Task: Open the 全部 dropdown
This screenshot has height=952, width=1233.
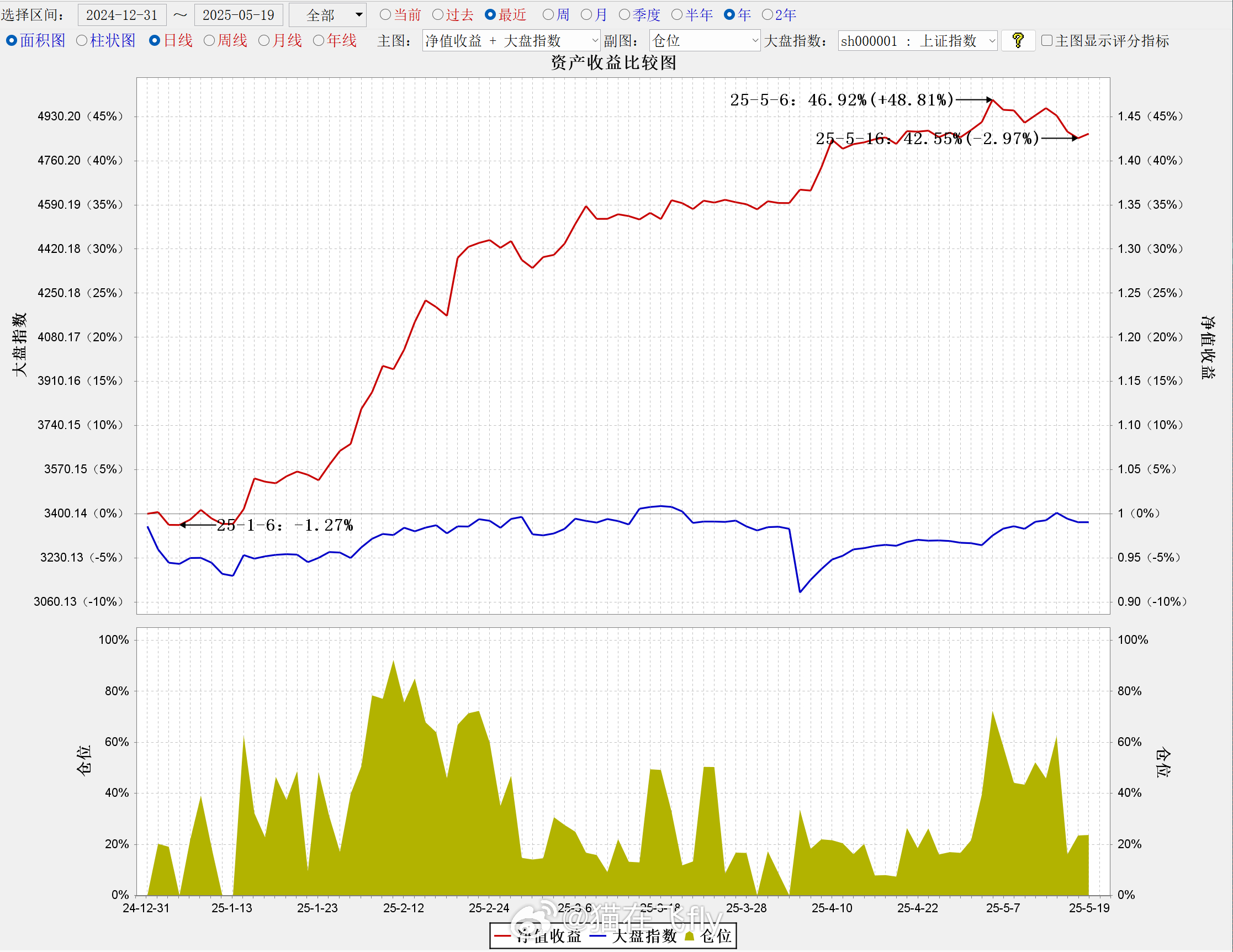Action: tap(327, 15)
